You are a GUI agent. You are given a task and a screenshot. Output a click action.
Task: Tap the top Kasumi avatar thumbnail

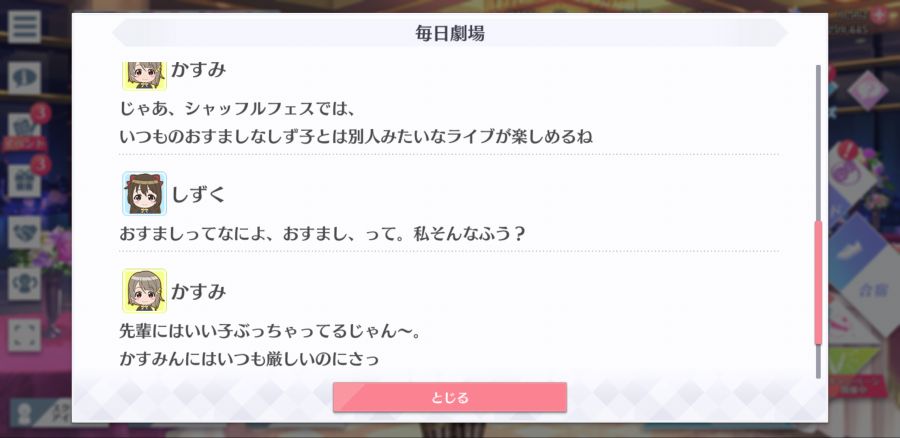pos(144,76)
